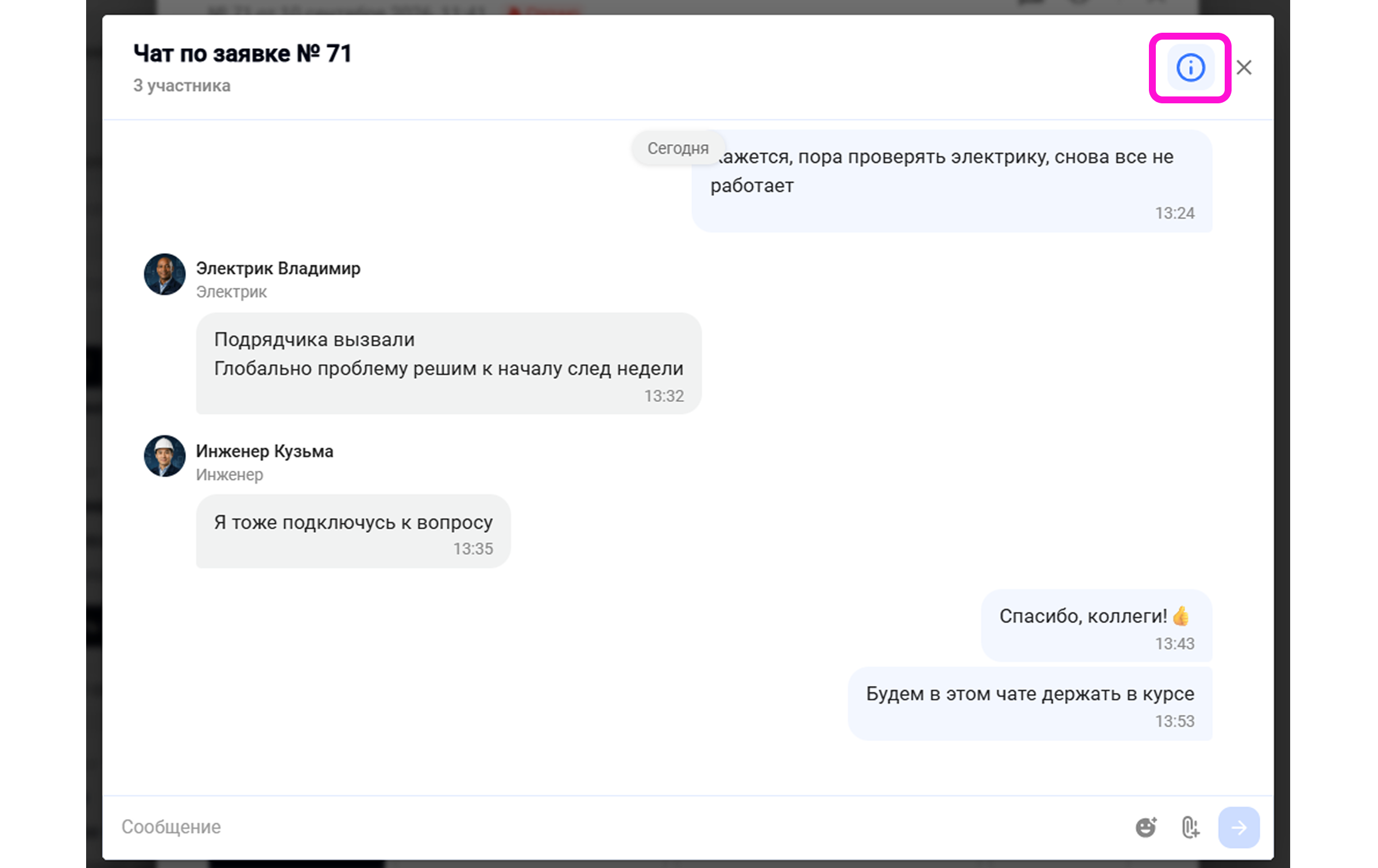Click the 'Чат по заявке № 71' title
This screenshot has height=868, width=1378.
click(242, 53)
